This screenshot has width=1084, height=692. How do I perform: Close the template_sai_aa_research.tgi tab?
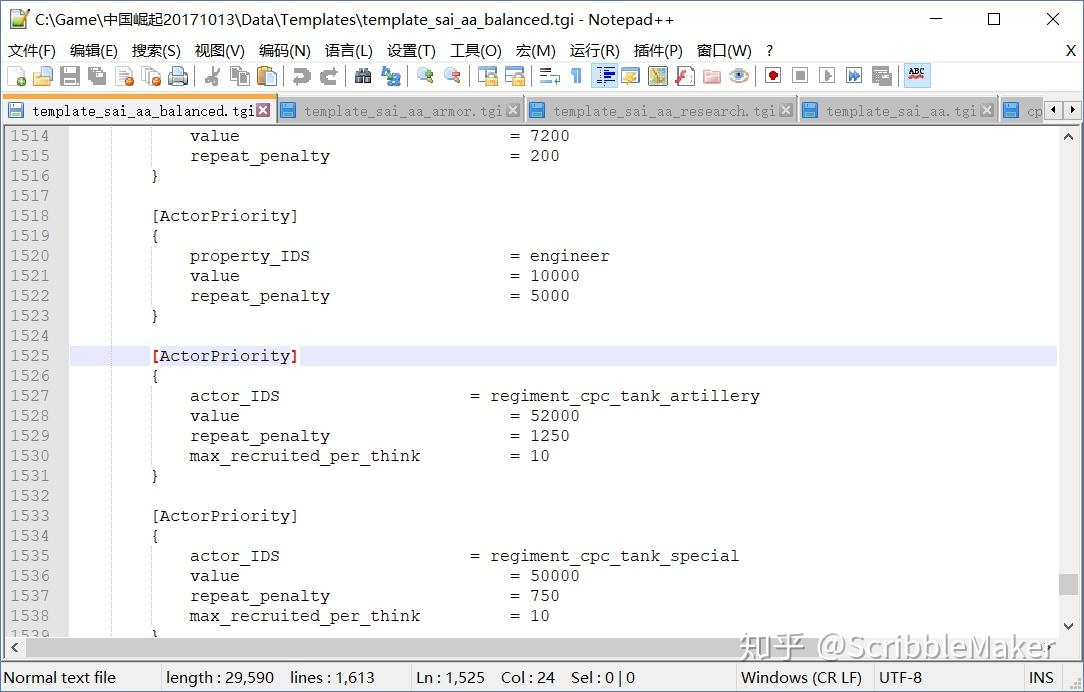(x=786, y=110)
